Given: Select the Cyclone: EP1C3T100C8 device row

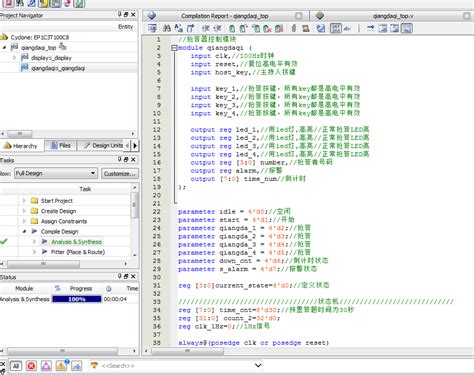Looking at the screenshot, I should pos(40,37).
